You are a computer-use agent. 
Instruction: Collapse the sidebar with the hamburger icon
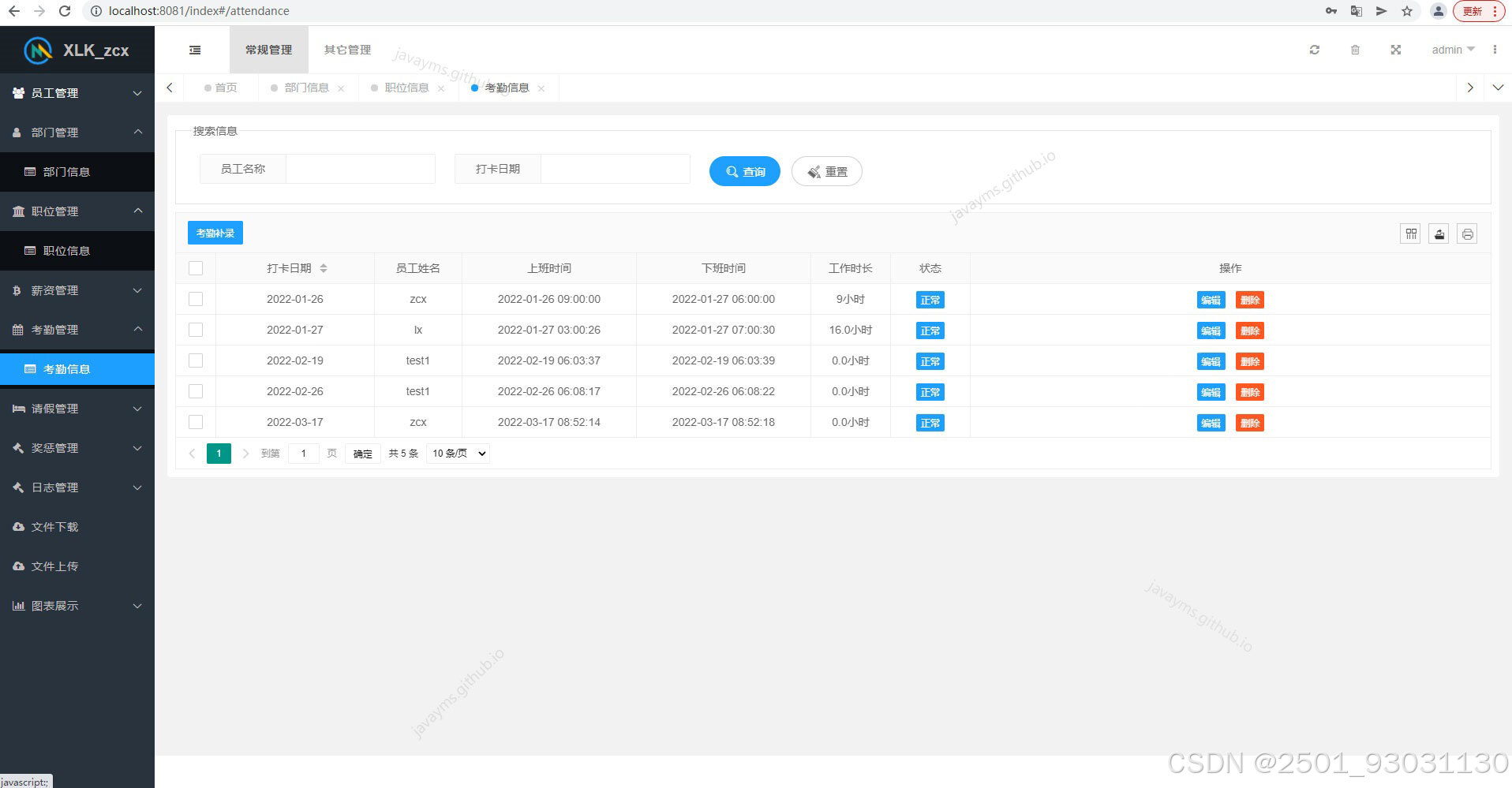tap(195, 50)
